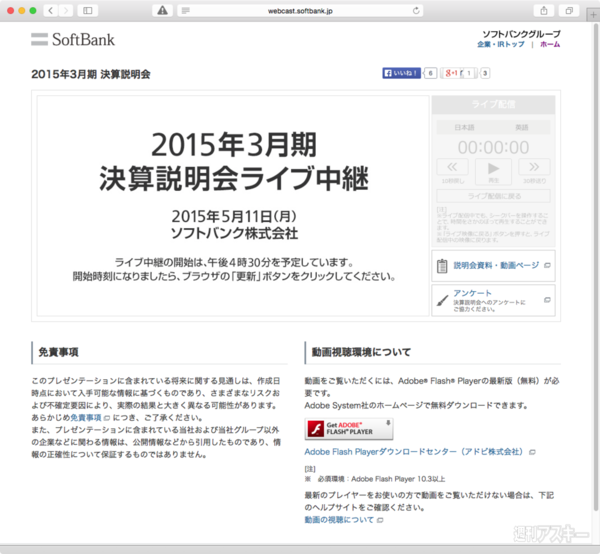
Task: Click the Facebook いいね! button
Action: click(x=401, y=73)
